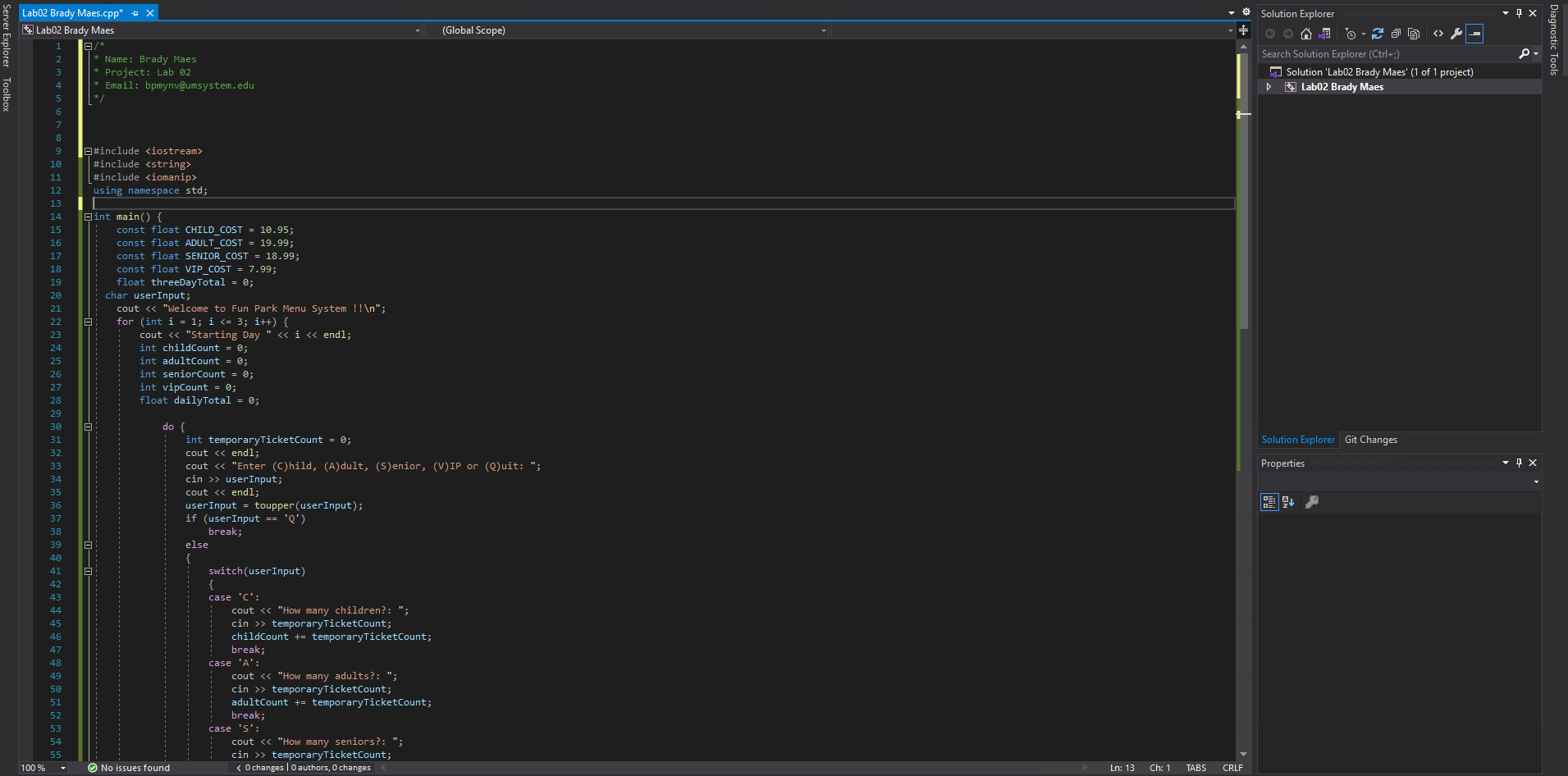Click the Solution Explorer Back arrow

(1270, 34)
